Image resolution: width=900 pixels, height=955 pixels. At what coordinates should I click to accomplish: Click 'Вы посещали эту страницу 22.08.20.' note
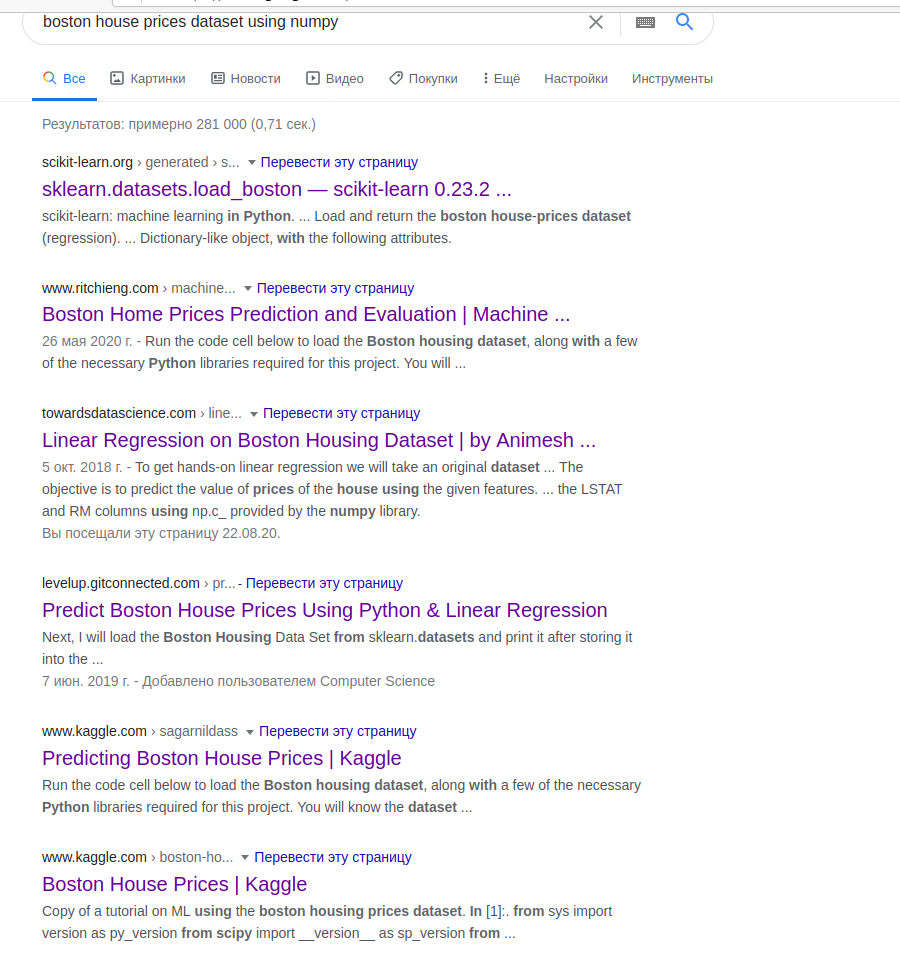(161, 533)
